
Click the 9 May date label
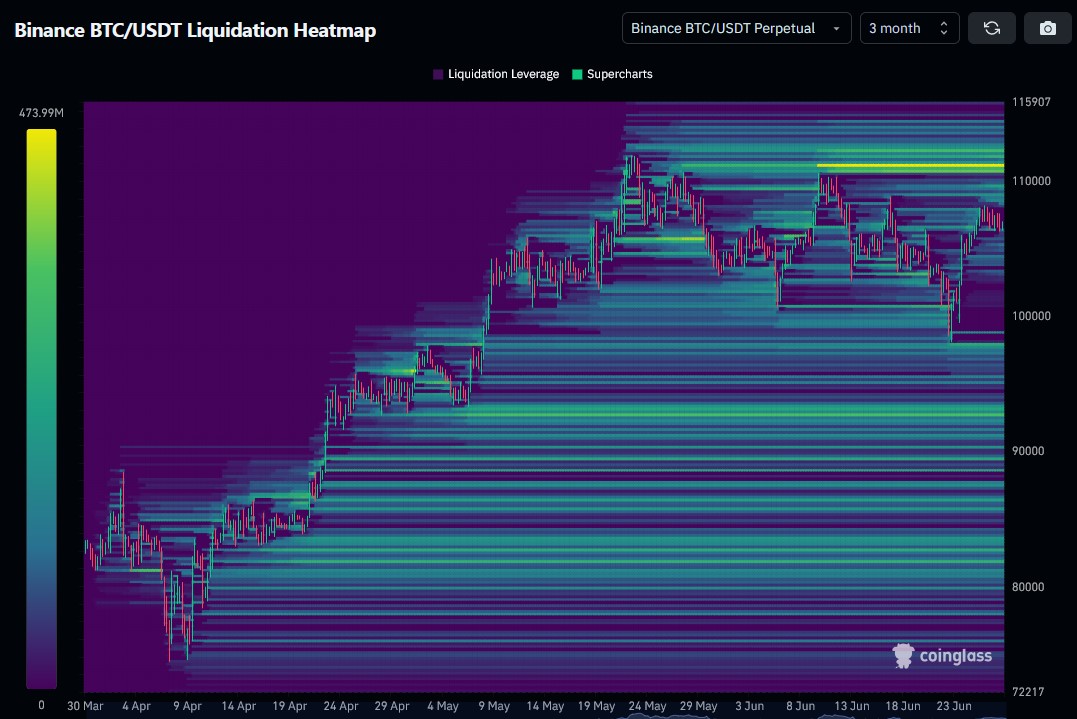coord(494,706)
